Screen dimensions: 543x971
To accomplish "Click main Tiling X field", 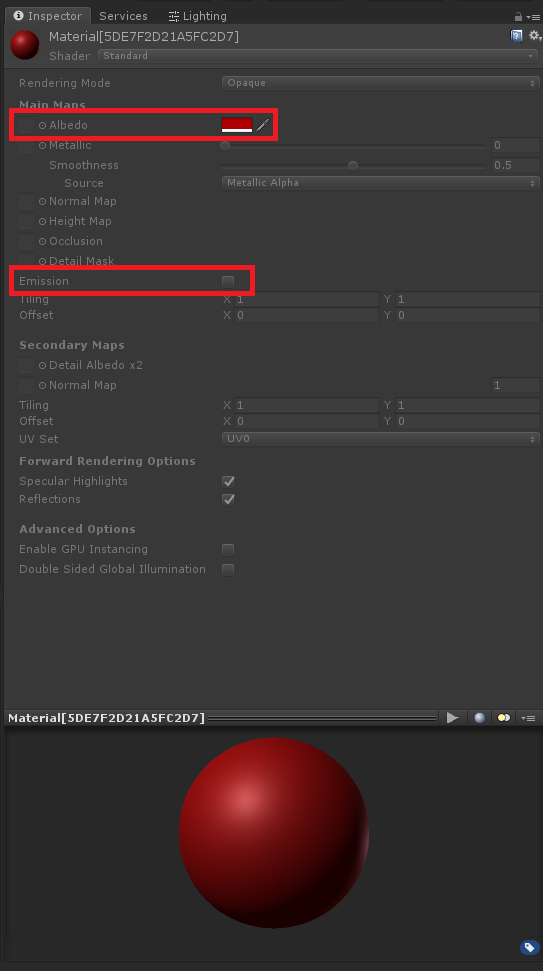I will pyautogui.click(x=306, y=299).
